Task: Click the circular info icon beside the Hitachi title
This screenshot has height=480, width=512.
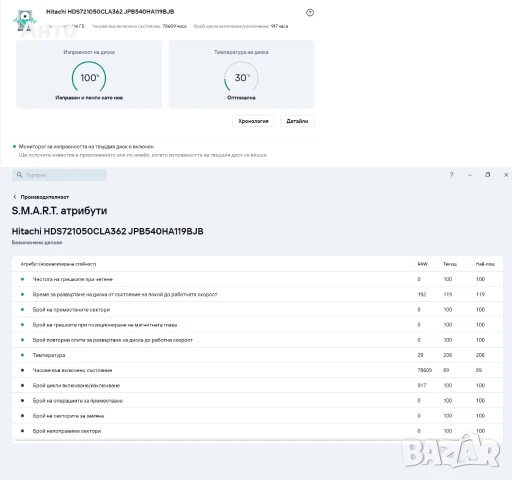Action: pos(310,13)
